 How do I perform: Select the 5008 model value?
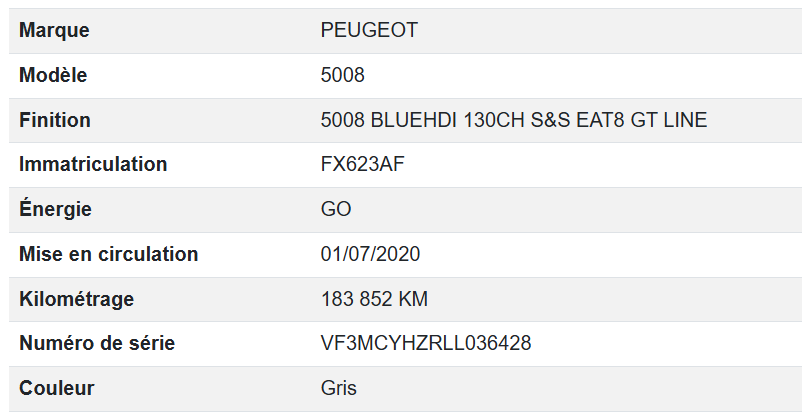[x=342, y=76]
